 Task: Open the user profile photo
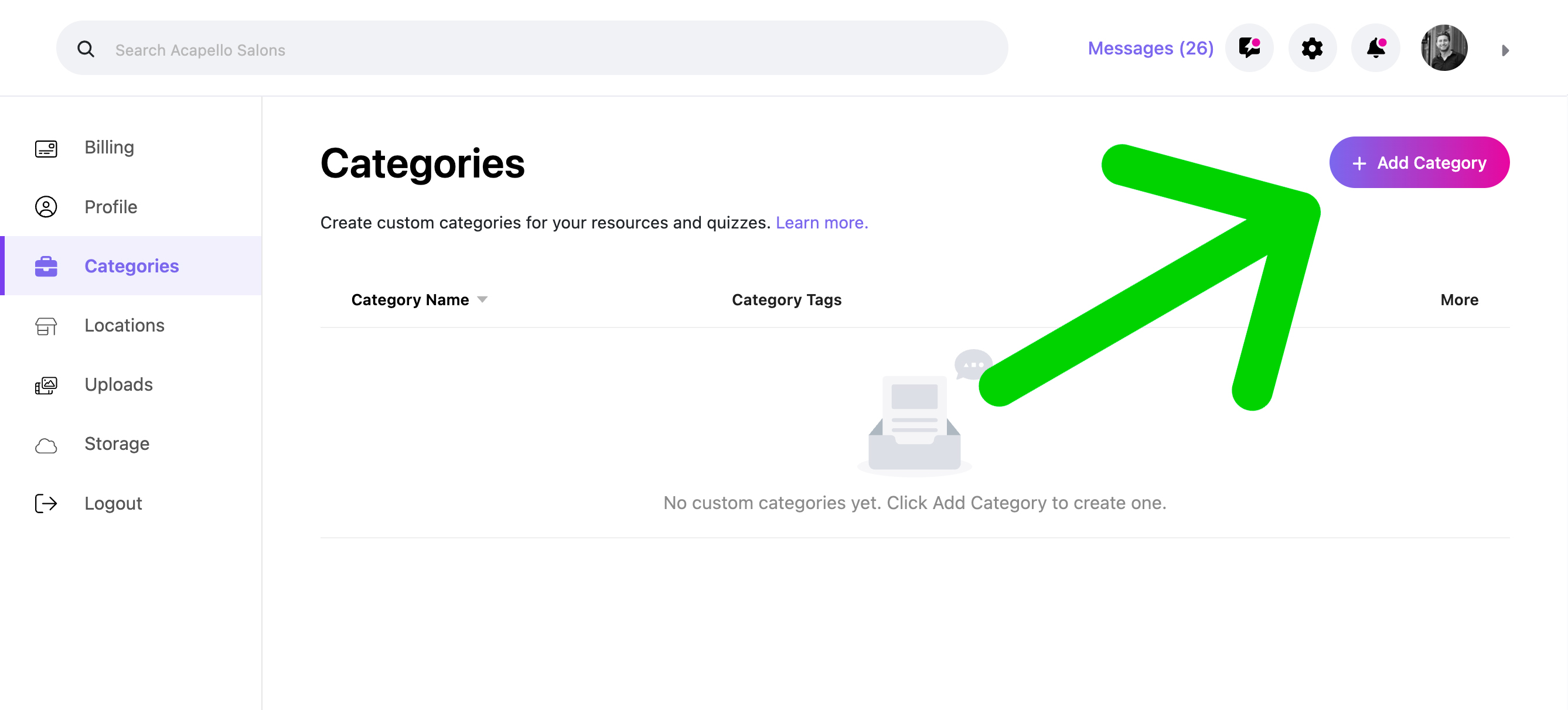(1444, 48)
